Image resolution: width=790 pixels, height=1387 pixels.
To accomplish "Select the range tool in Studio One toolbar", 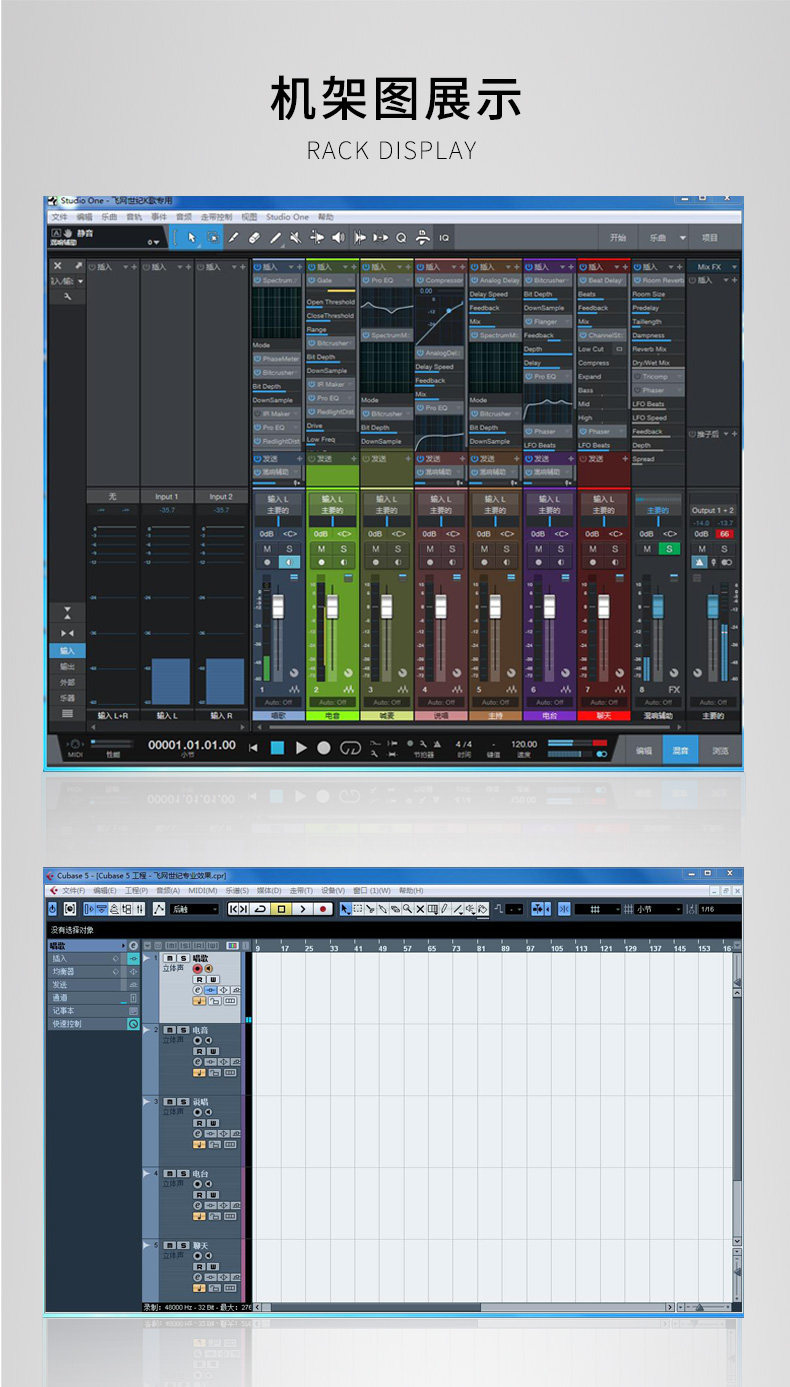I will pos(213,237).
